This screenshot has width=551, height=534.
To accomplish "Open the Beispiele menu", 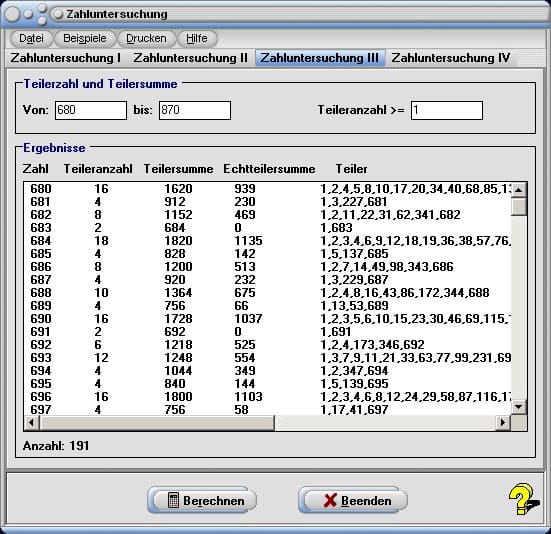I will pyautogui.click(x=85, y=38).
